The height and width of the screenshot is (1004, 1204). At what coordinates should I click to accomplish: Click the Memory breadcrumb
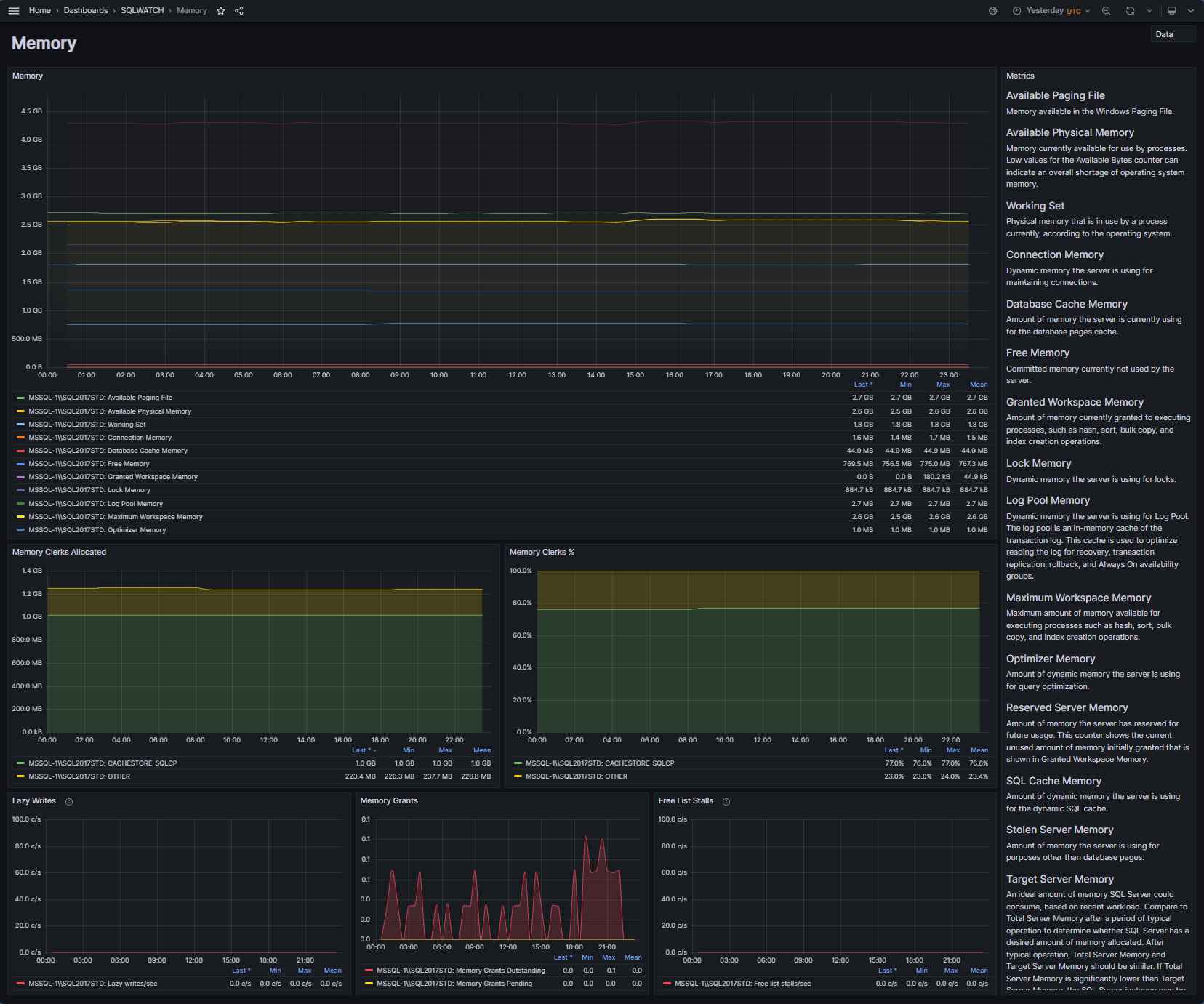click(x=192, y=11)
